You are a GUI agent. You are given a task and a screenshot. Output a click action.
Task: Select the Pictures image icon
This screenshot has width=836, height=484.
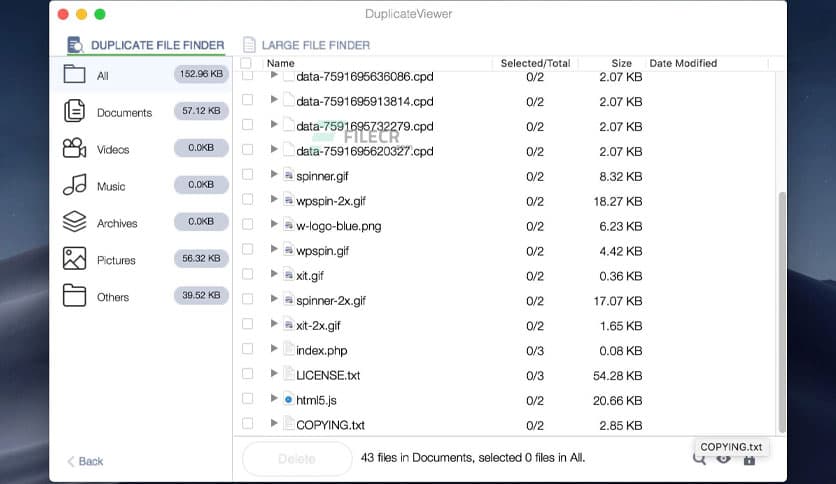74,259
